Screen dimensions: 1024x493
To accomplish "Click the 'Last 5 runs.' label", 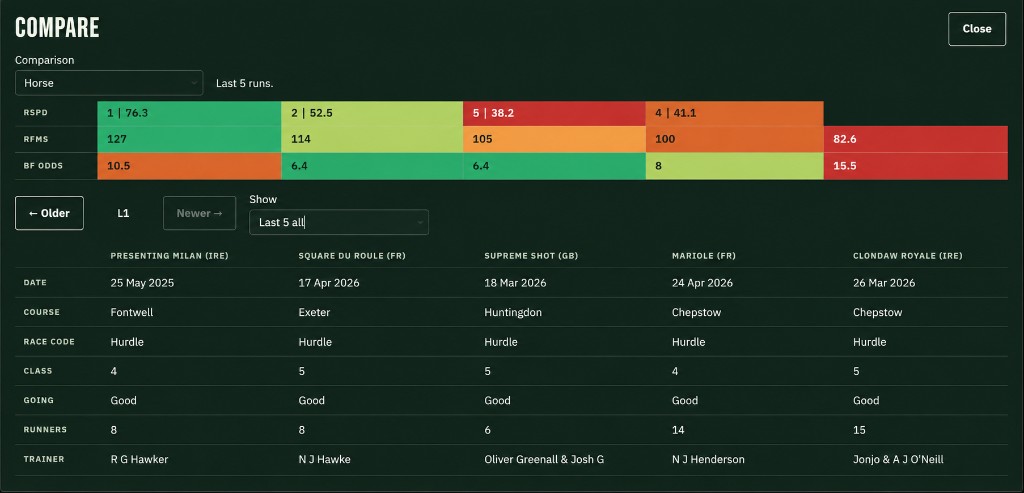I will pyautogui.click(x=244, y=84).
